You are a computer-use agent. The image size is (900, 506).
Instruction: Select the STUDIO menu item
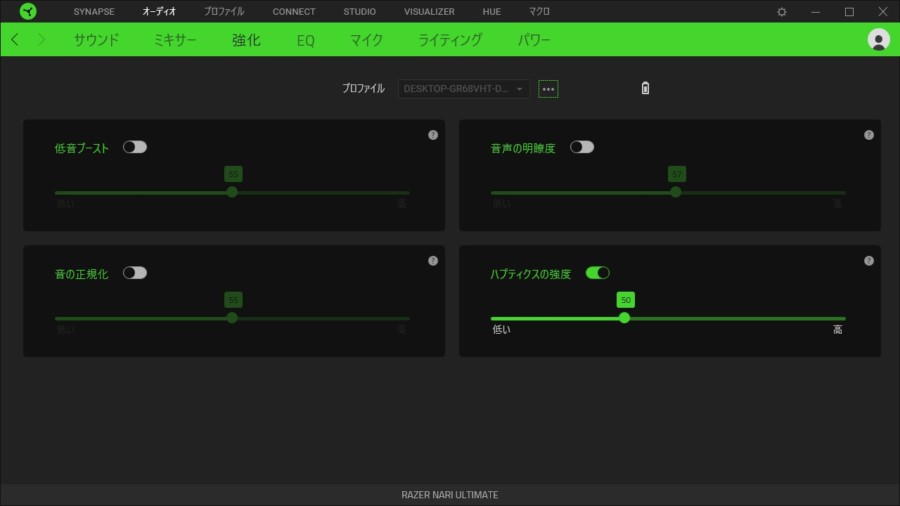pyautogui.click(x=360, y=12)
